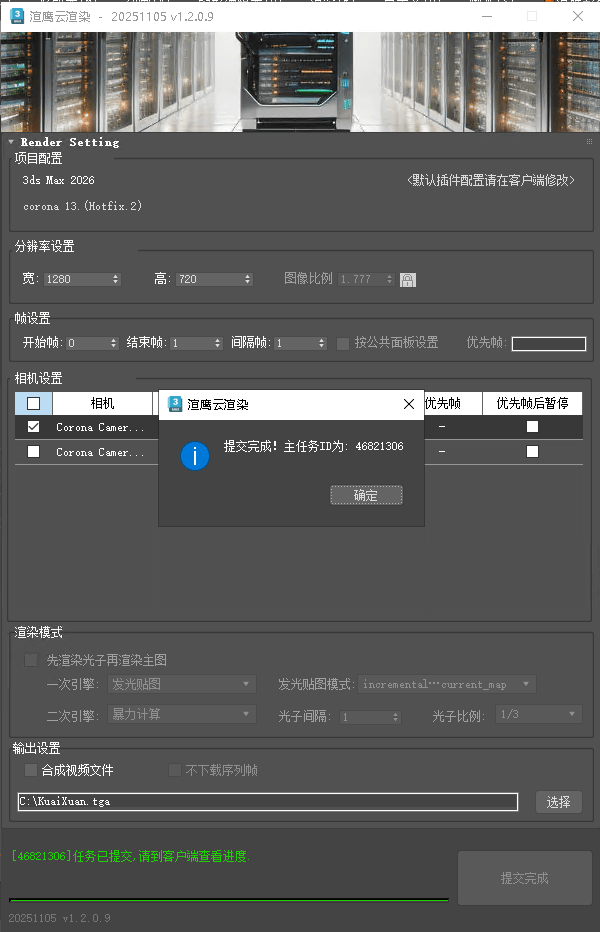600x932 pixels.
Task: Adjust the 高 height spinner arrows
Action: point(248,279)
